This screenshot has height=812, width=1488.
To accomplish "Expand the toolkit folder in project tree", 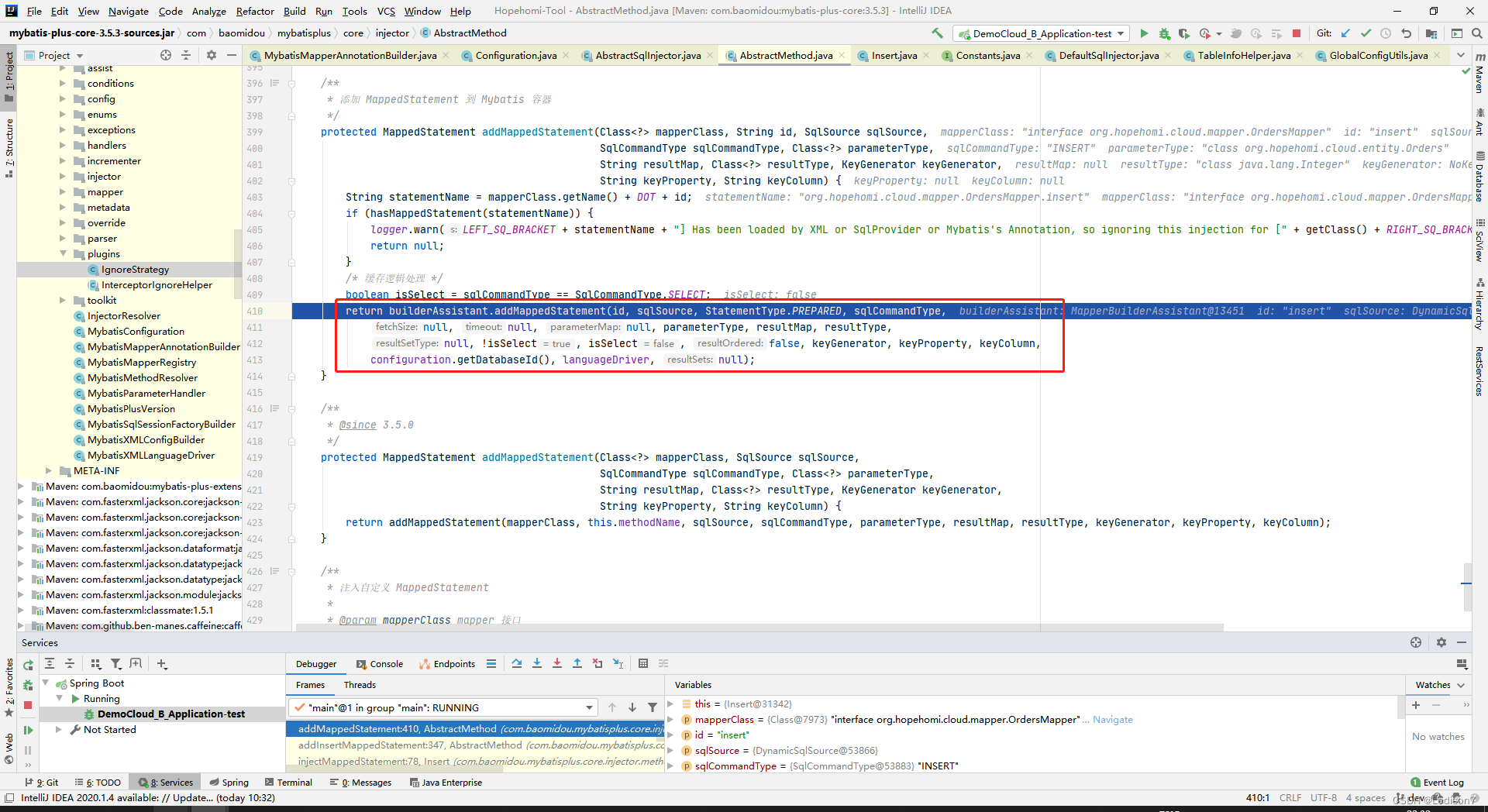I will click(63, 301).
